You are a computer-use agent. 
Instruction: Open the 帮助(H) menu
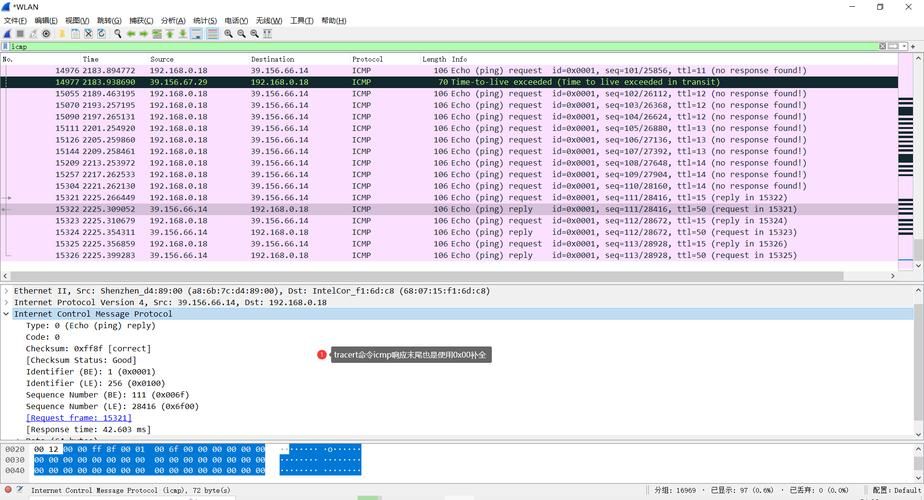(x=334, y=21)
